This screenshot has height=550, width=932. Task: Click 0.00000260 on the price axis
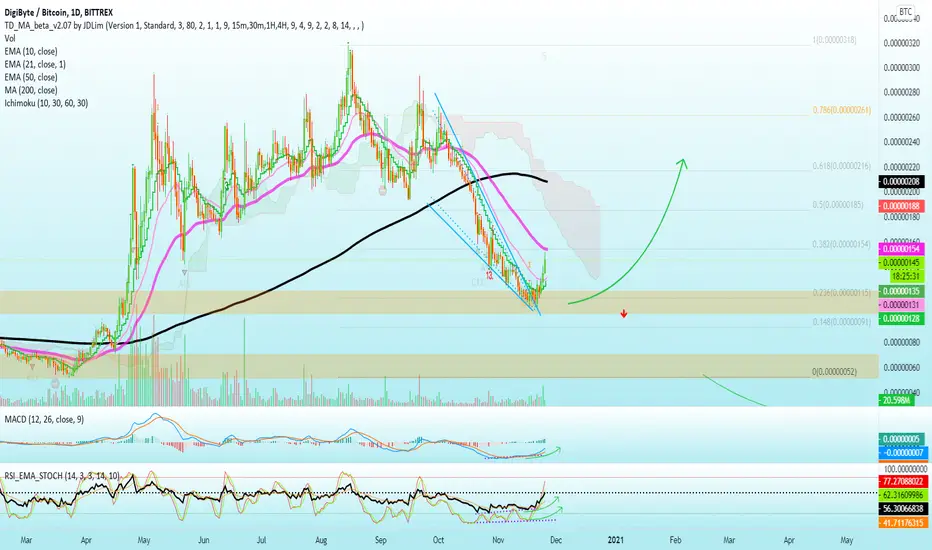pos(902,118)
